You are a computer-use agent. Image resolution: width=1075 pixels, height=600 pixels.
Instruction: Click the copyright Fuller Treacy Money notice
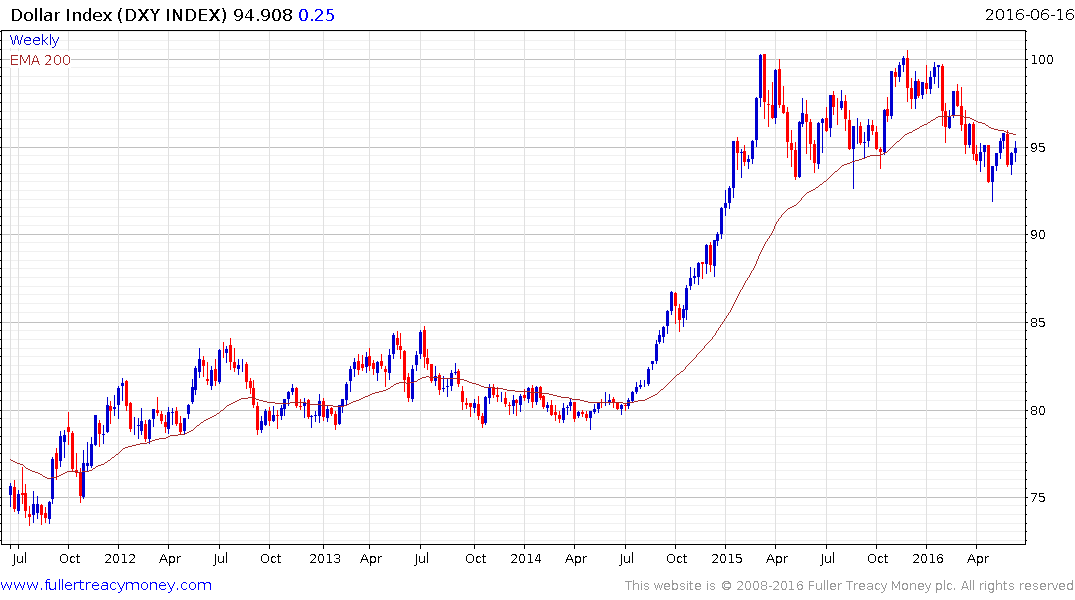849,586
